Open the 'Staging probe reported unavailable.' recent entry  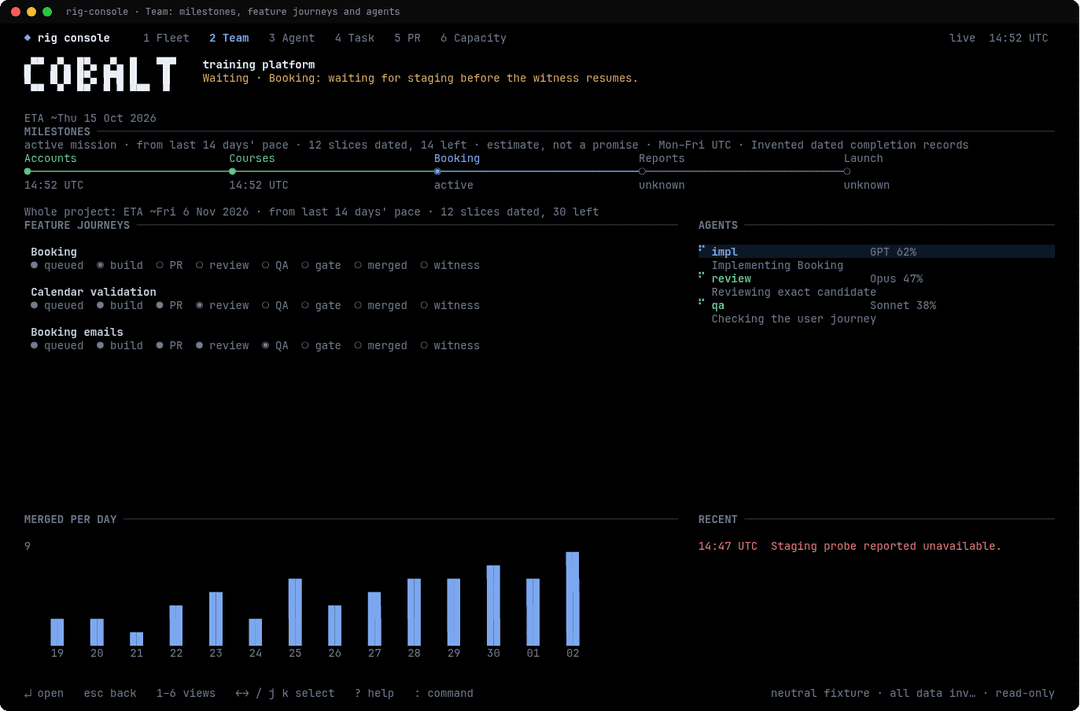tap(849, 546)
